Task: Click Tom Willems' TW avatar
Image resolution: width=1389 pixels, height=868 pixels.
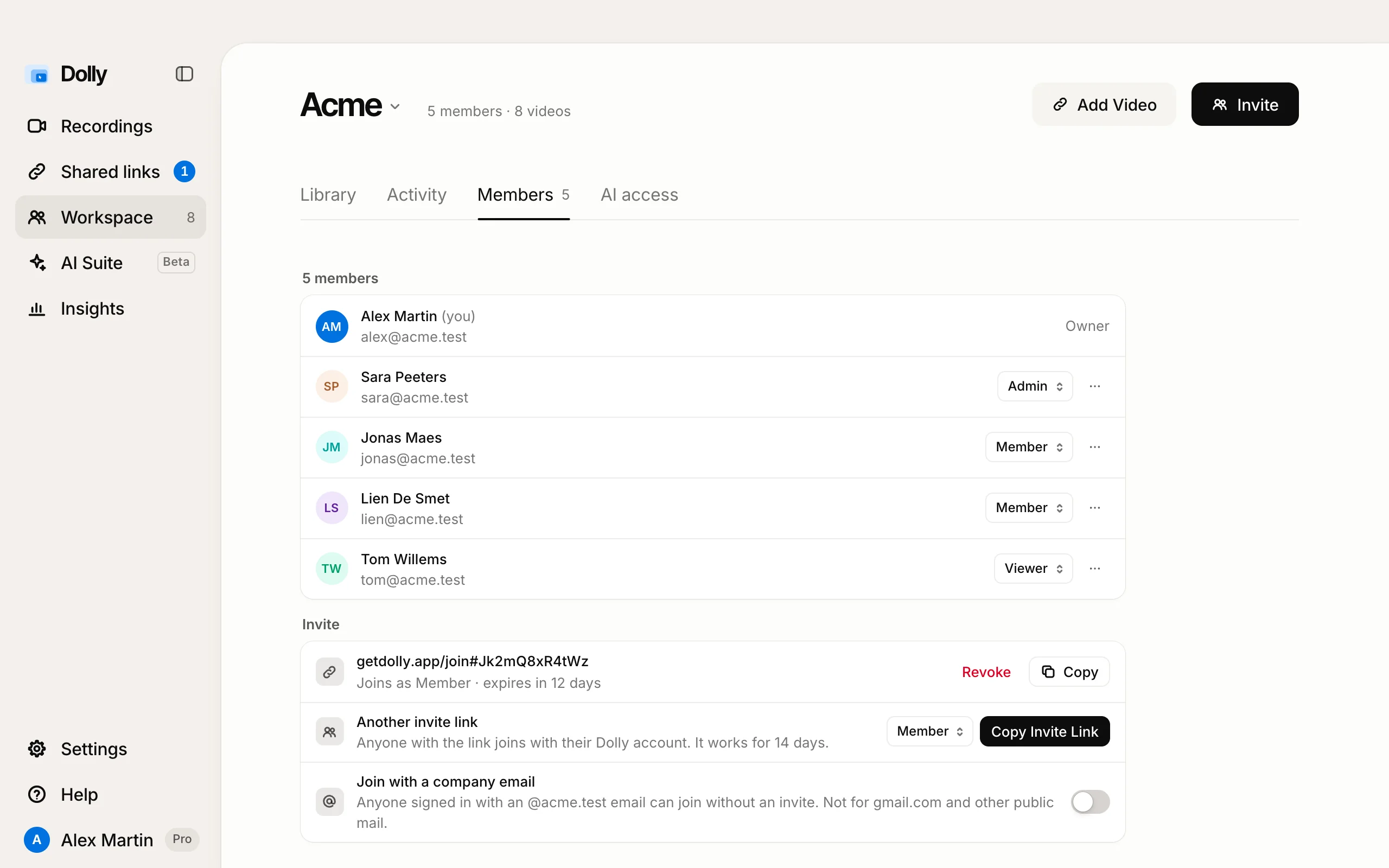Action: coord(332,569)
